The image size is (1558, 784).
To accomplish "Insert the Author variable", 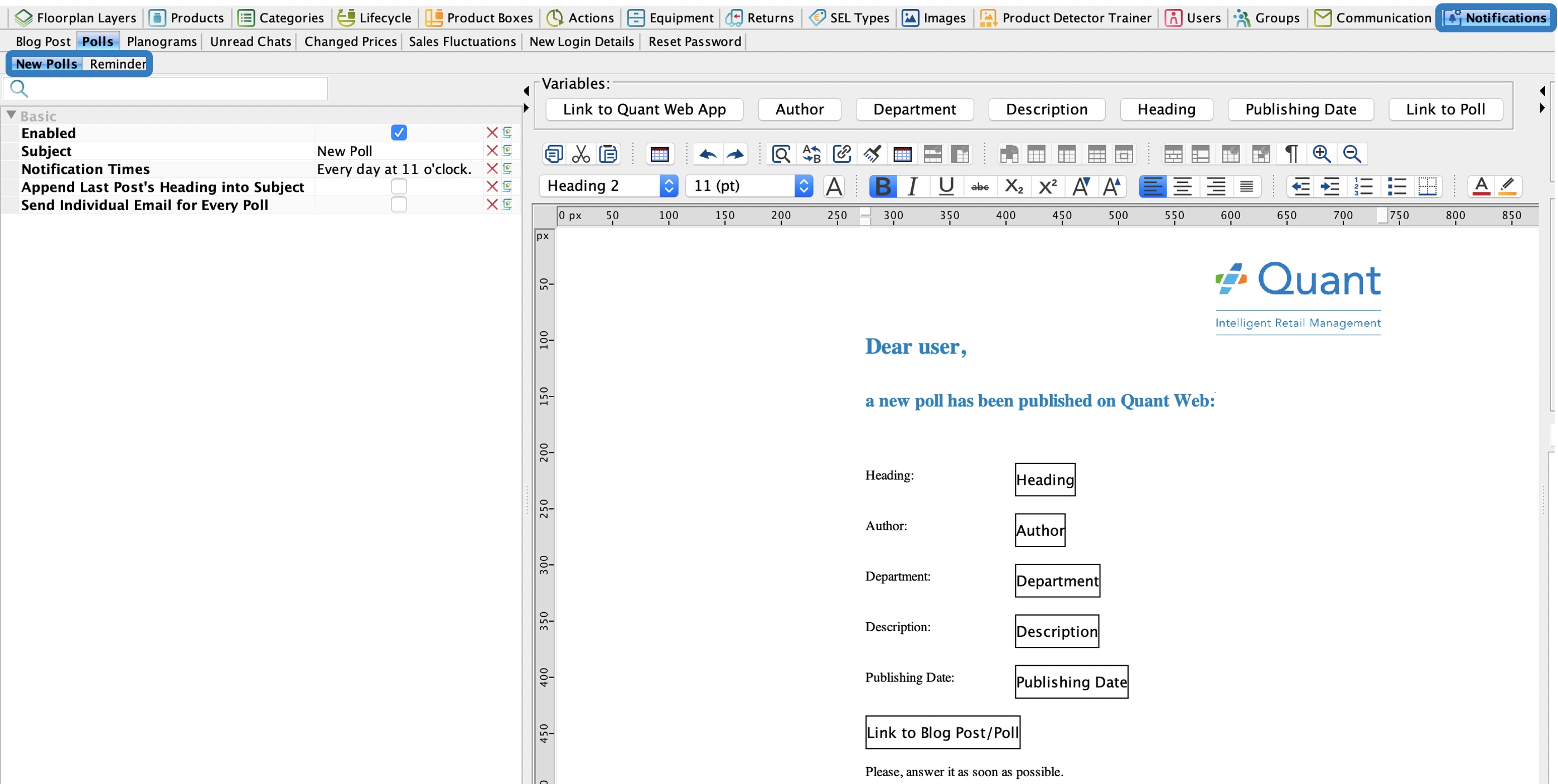I will click(x=800, y=109).
